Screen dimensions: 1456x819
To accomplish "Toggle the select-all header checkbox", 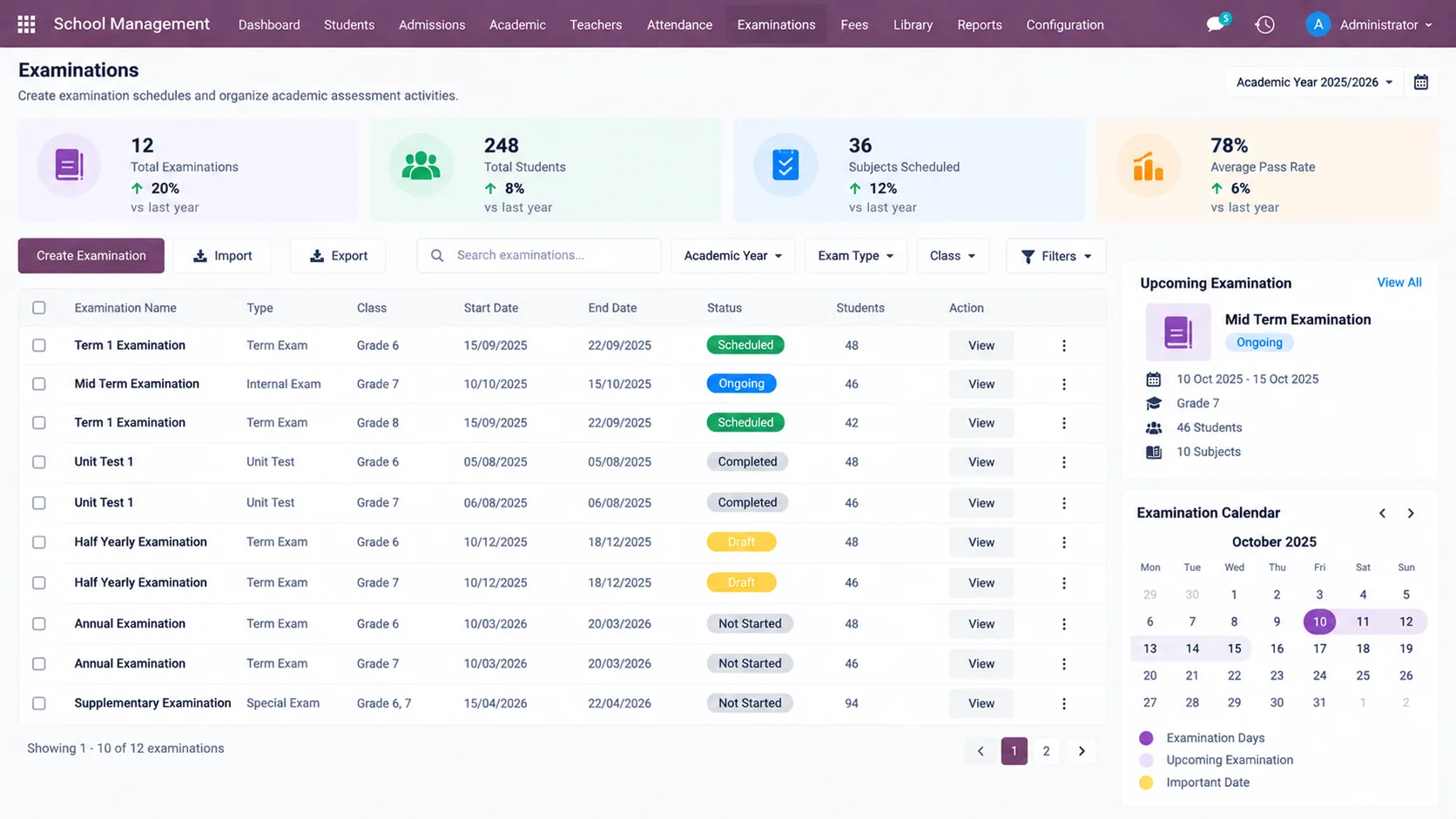I will (39, 307).
